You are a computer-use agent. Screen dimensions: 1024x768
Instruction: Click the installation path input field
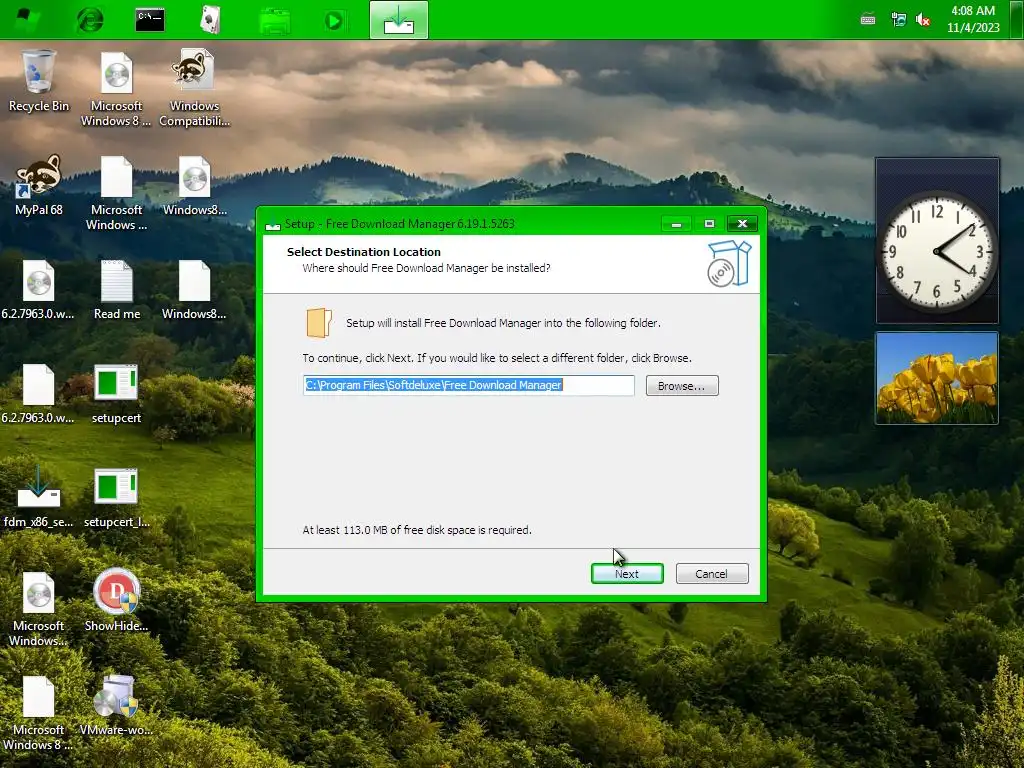point(468,385)
